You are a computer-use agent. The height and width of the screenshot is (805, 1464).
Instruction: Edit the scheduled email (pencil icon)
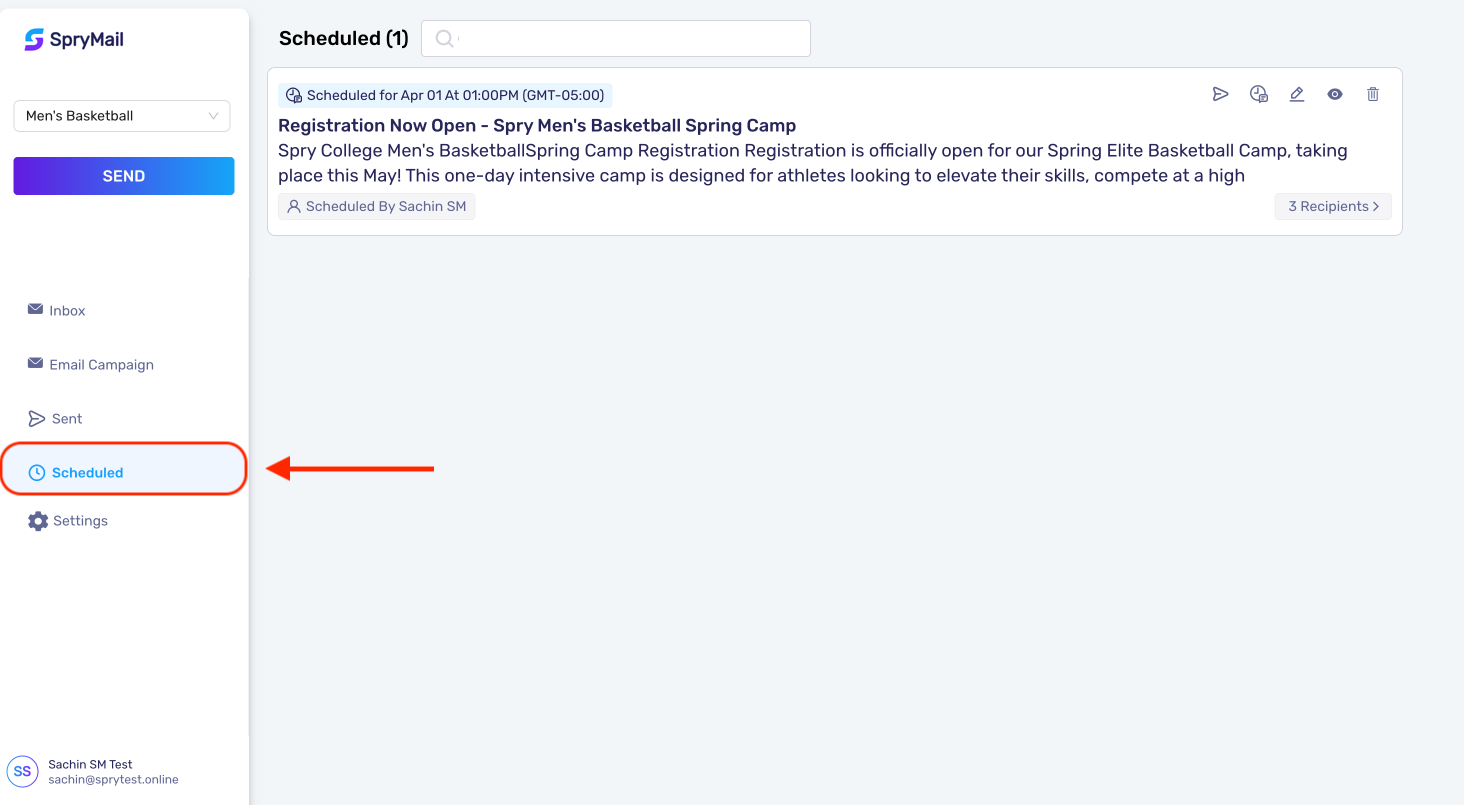pyautogui.click(x=1297, y=94)
